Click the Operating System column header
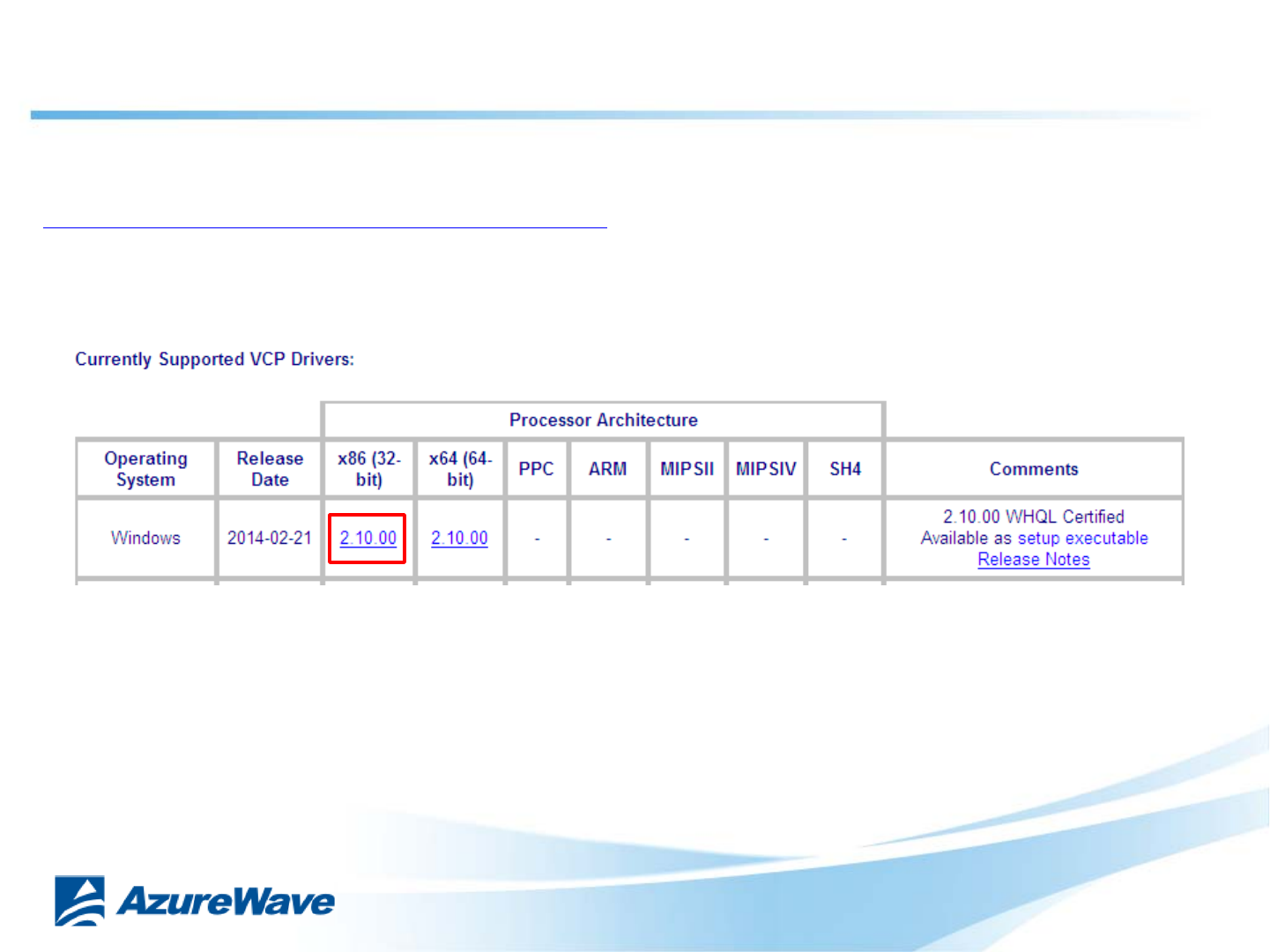This screenshot has height=952, width=1270. point(145,469)
